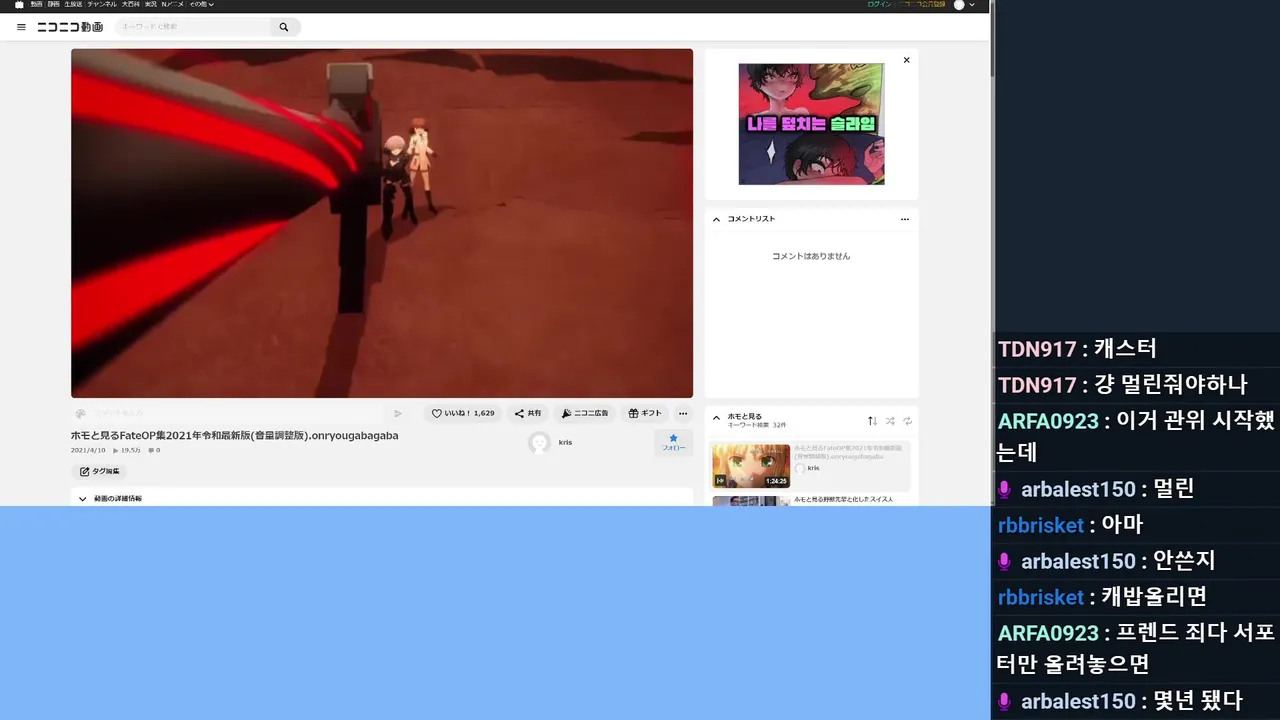Open the second playlist video thumbnail

tap(751, 501)
